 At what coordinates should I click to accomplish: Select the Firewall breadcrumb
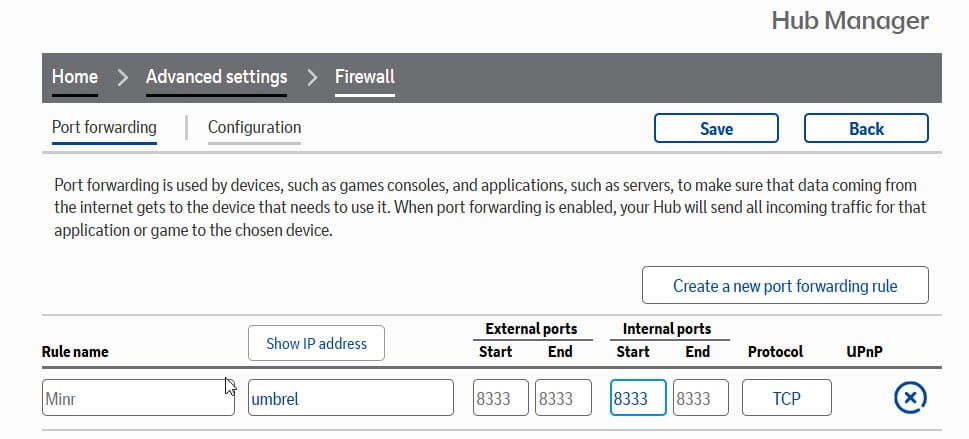click(x=364, y=77)
